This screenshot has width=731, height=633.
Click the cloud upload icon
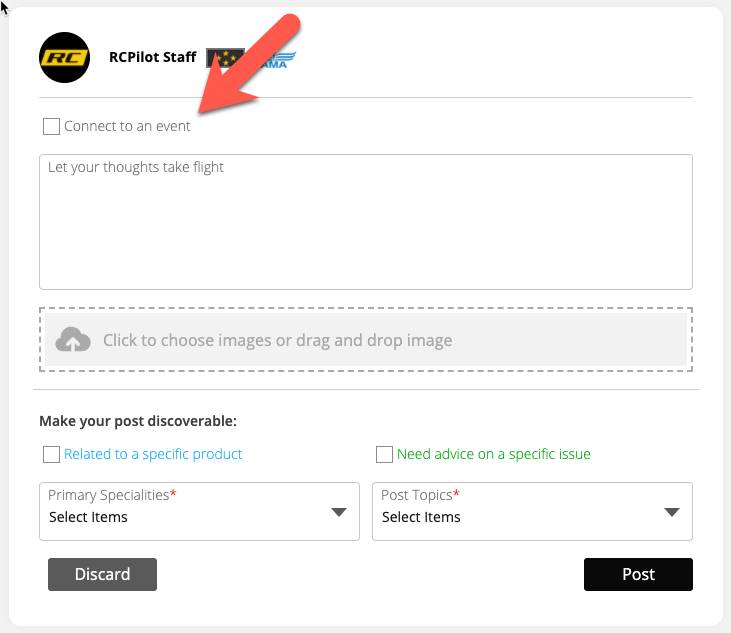tap(73, 341)
